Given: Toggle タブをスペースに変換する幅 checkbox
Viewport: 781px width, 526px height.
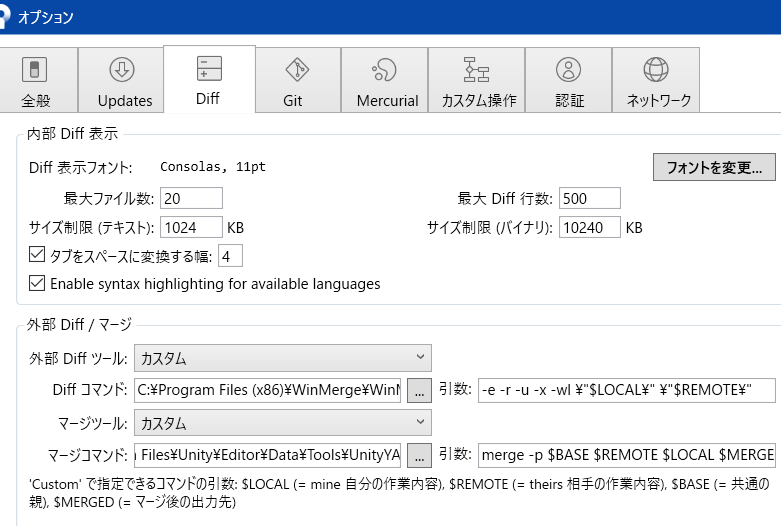Looking at the screenshot, I should point(37,255).
